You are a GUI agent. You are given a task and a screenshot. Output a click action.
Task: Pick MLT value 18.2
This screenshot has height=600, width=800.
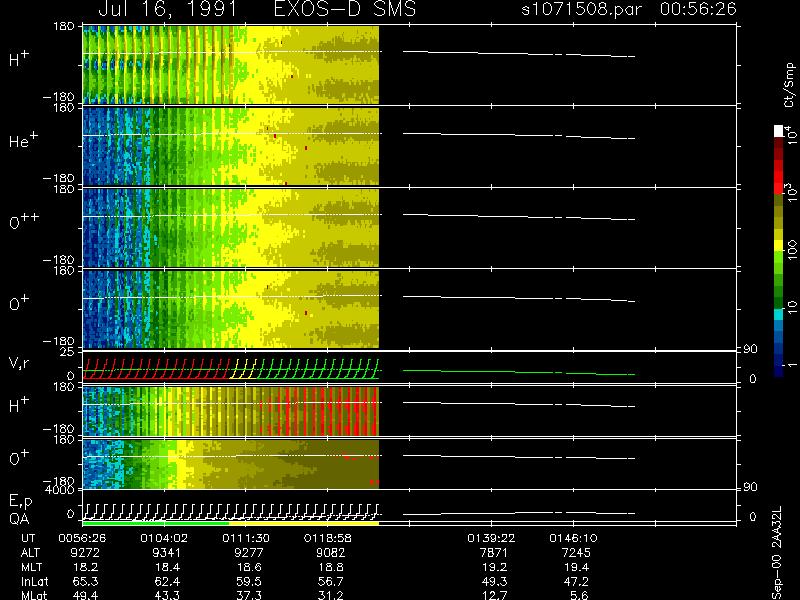pos(86,567)
